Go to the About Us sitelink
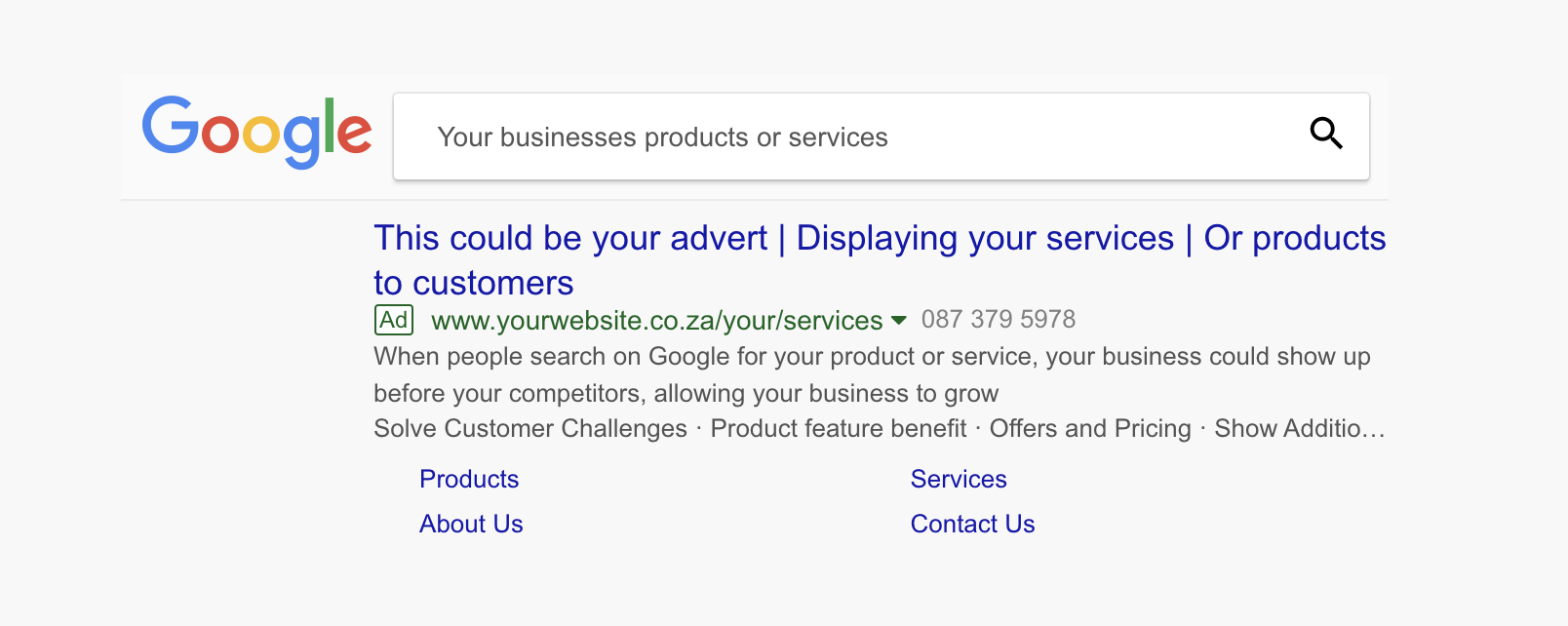This screenshot has height=626, width=1568. [471, 525]
